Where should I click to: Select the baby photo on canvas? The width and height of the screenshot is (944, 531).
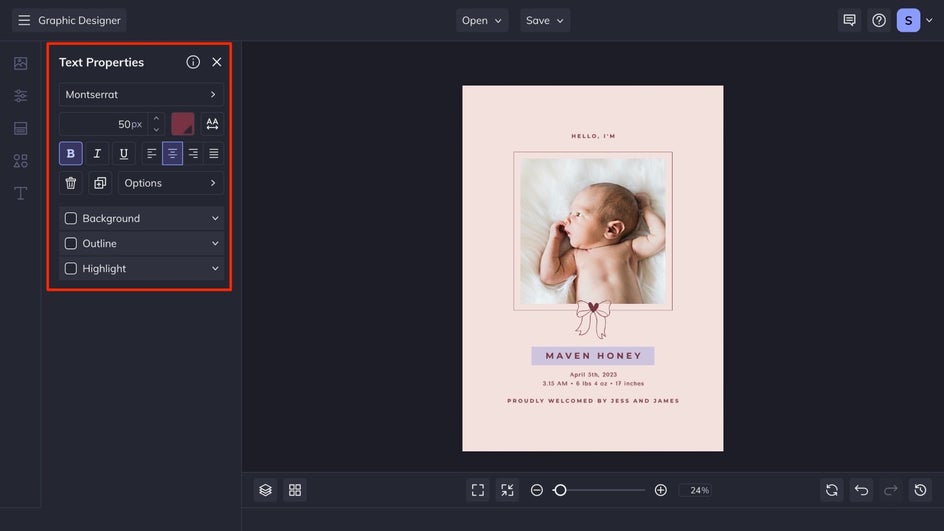593,231
